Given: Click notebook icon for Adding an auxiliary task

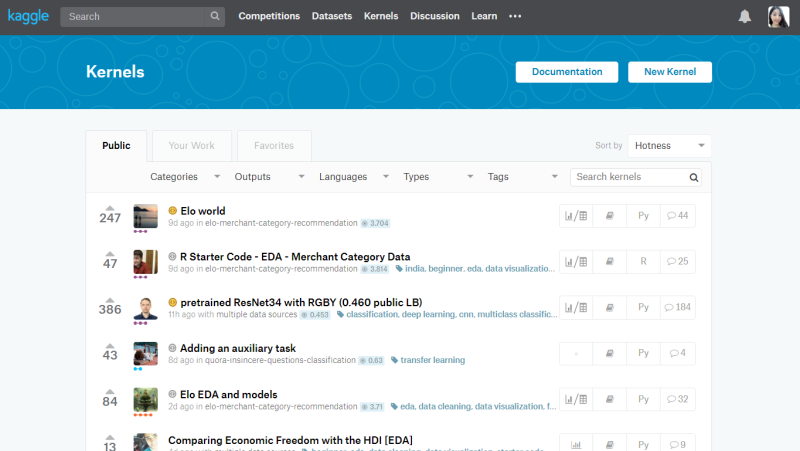Looking at the screenshot, I should click(x=609, y=354).
